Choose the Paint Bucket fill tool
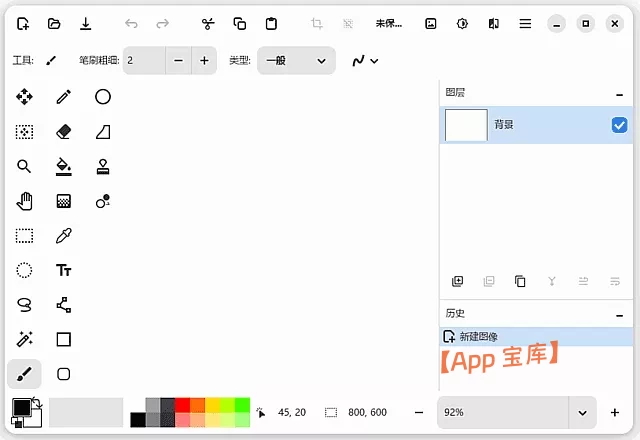 pos(64,166)
